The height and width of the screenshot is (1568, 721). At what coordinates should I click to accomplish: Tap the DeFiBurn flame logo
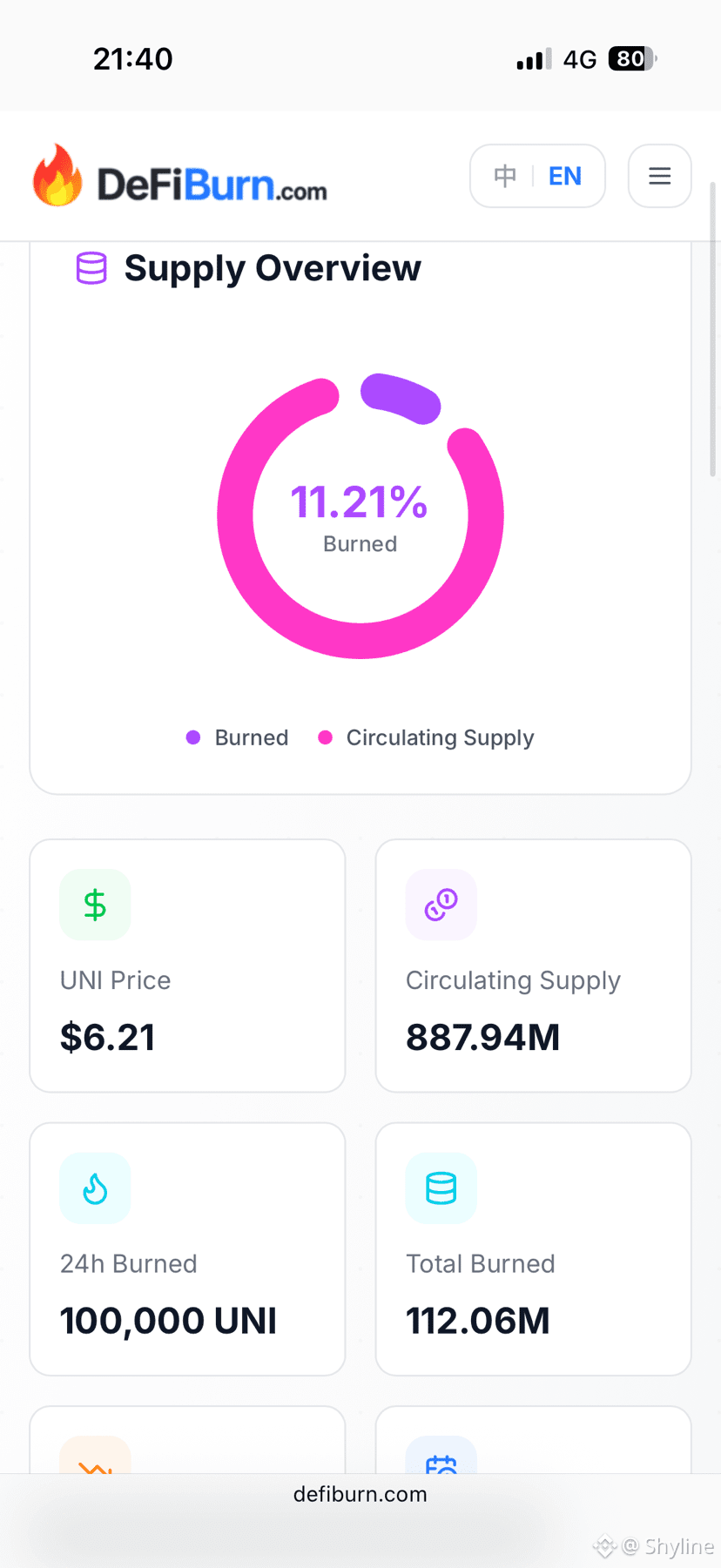(x=57, y=175)
